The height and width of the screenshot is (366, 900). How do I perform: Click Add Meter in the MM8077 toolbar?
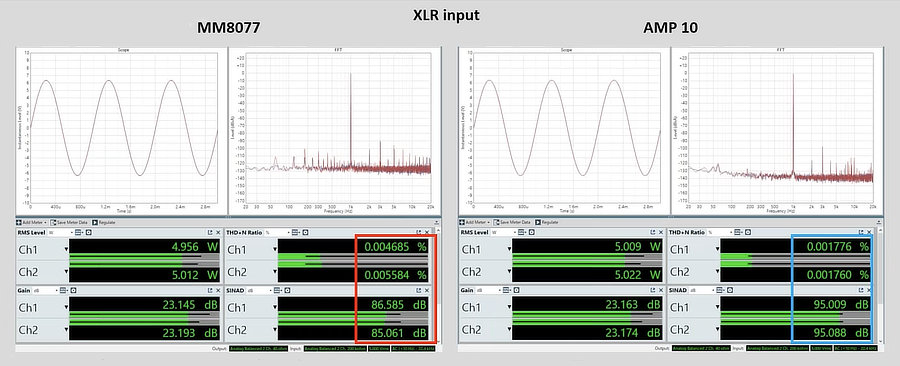point(32,222)
